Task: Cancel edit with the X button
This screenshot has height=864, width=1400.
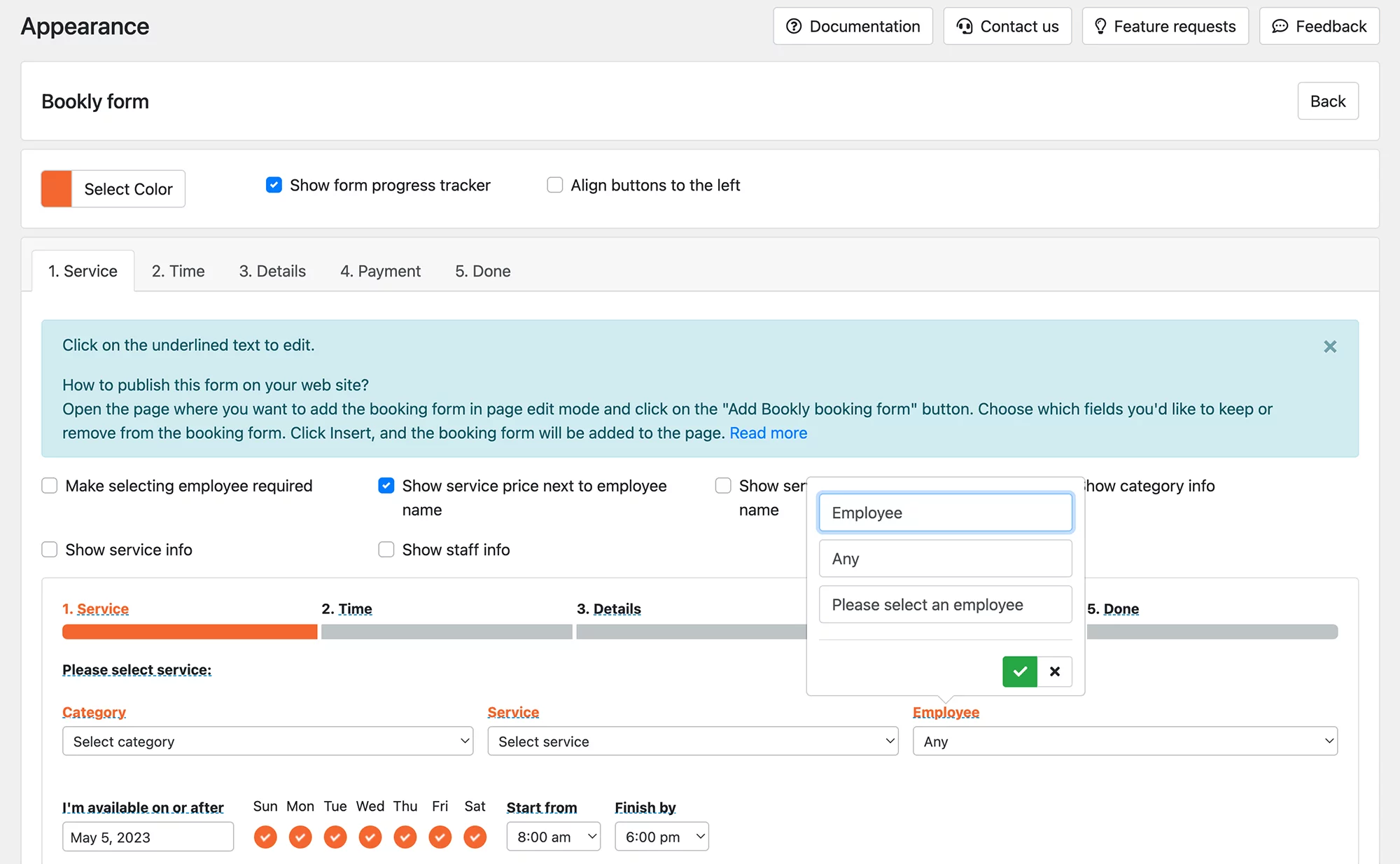Action: pyautogui.click(x=1055, y=671)
